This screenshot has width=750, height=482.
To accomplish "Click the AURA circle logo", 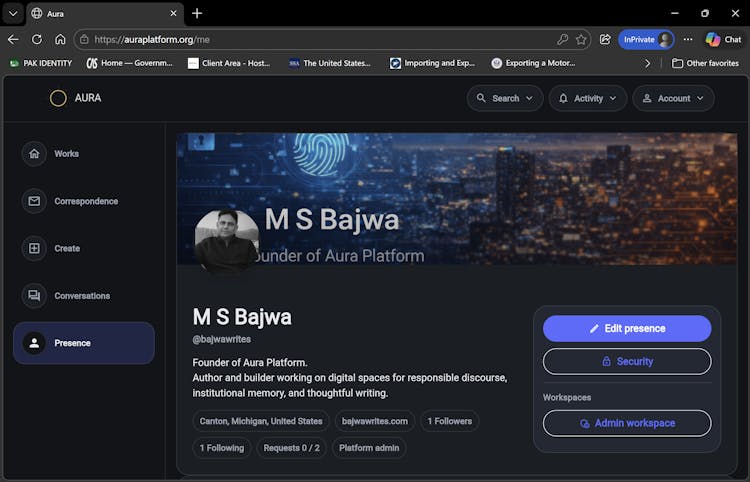I will click(x=58, y=98).
